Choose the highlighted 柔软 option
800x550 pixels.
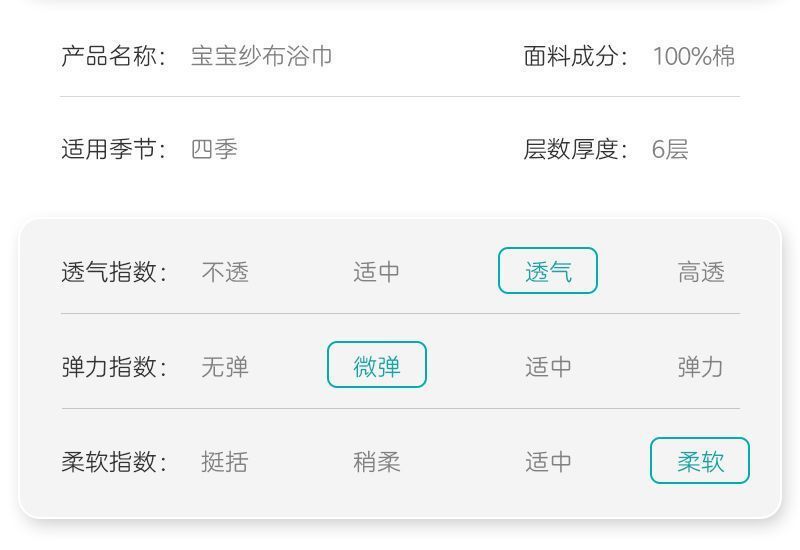pos(699,460)
